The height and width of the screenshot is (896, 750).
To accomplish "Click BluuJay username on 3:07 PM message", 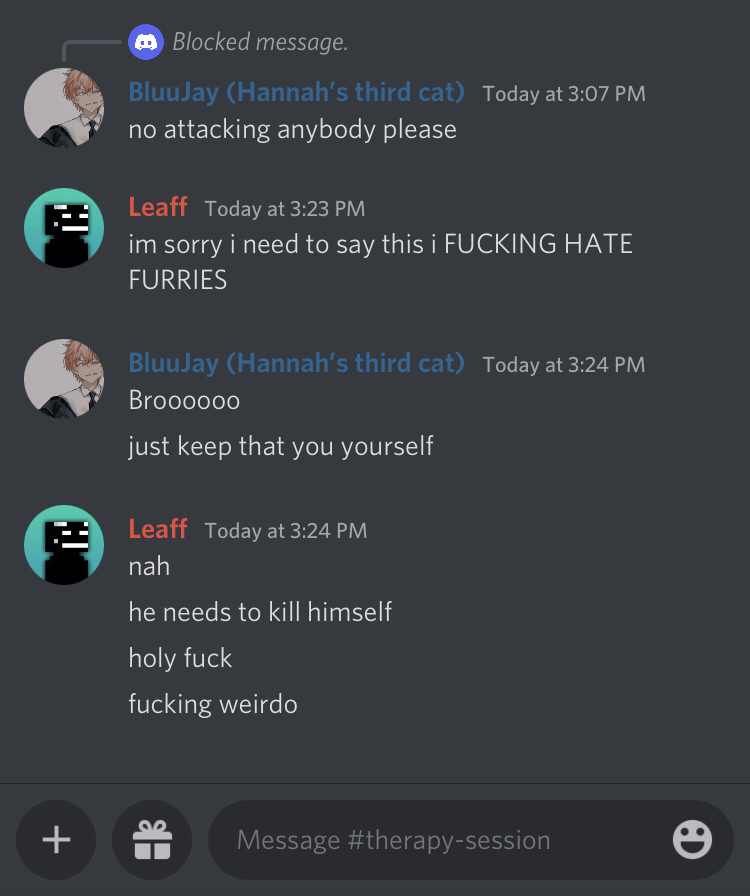I will tap(296, 92).
